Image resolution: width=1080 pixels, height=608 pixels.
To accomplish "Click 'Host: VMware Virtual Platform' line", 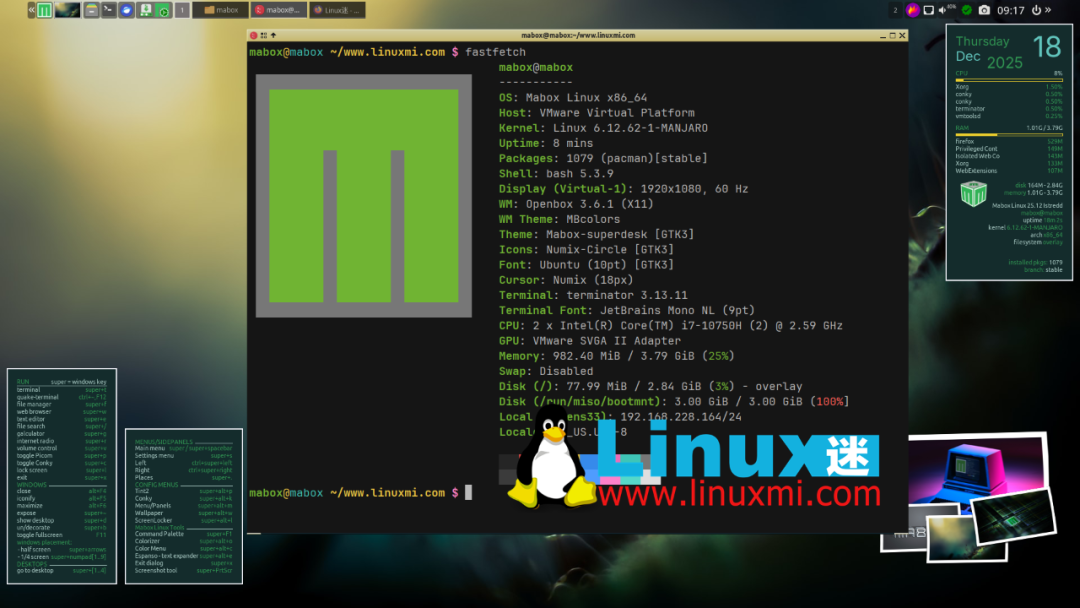I will pyautogui.click(x=596, y=113).
